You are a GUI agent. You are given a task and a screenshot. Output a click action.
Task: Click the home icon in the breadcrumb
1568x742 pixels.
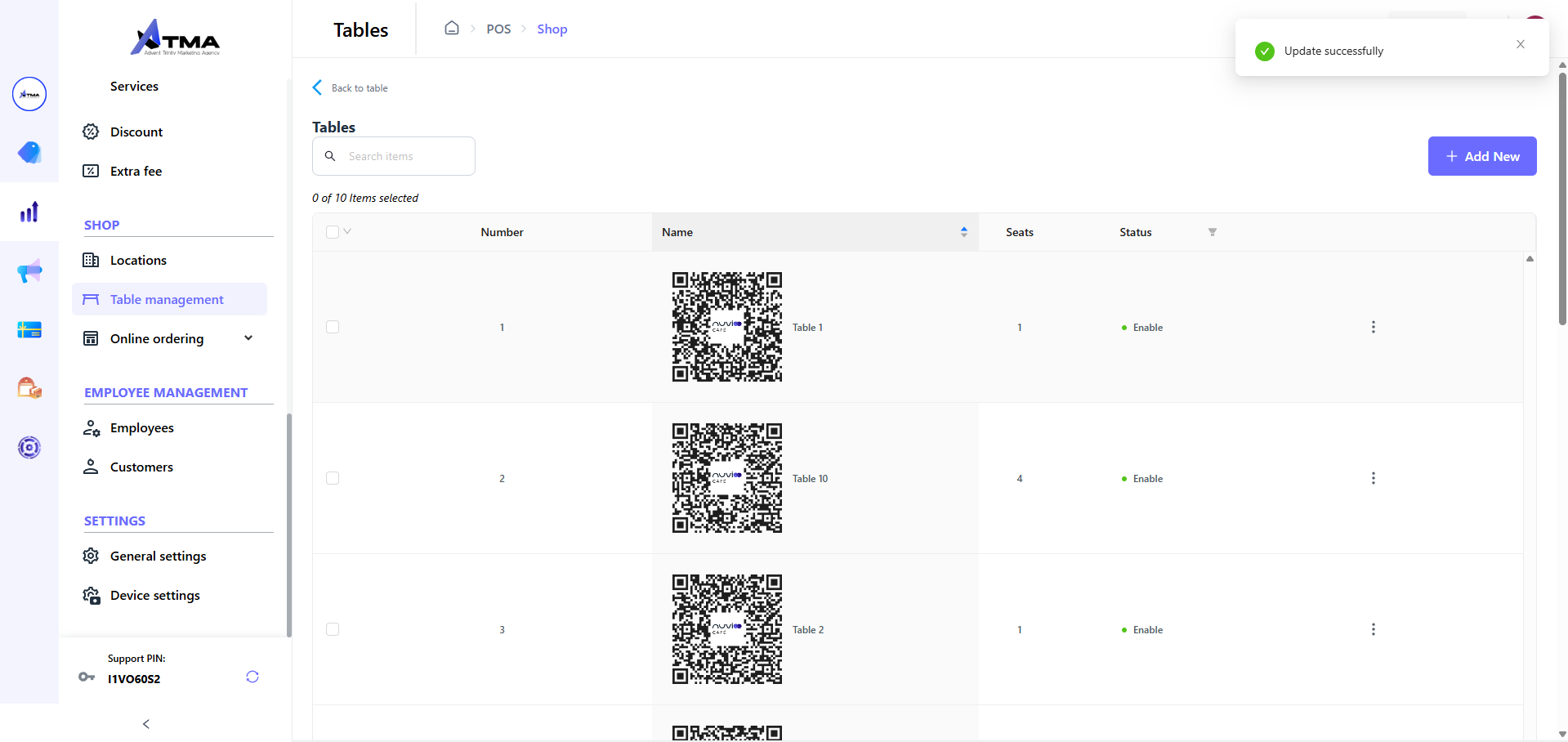tap(452, 28)
